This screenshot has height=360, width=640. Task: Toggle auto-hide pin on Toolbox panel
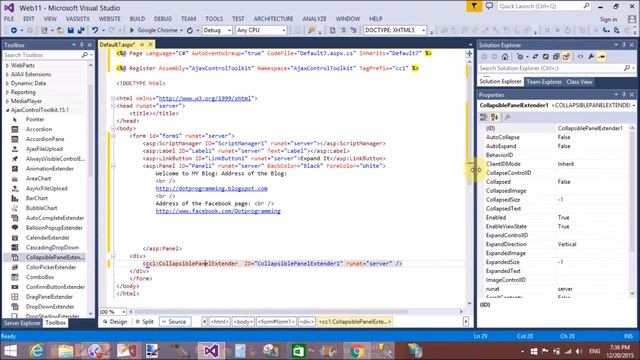(x=82, y=45)
